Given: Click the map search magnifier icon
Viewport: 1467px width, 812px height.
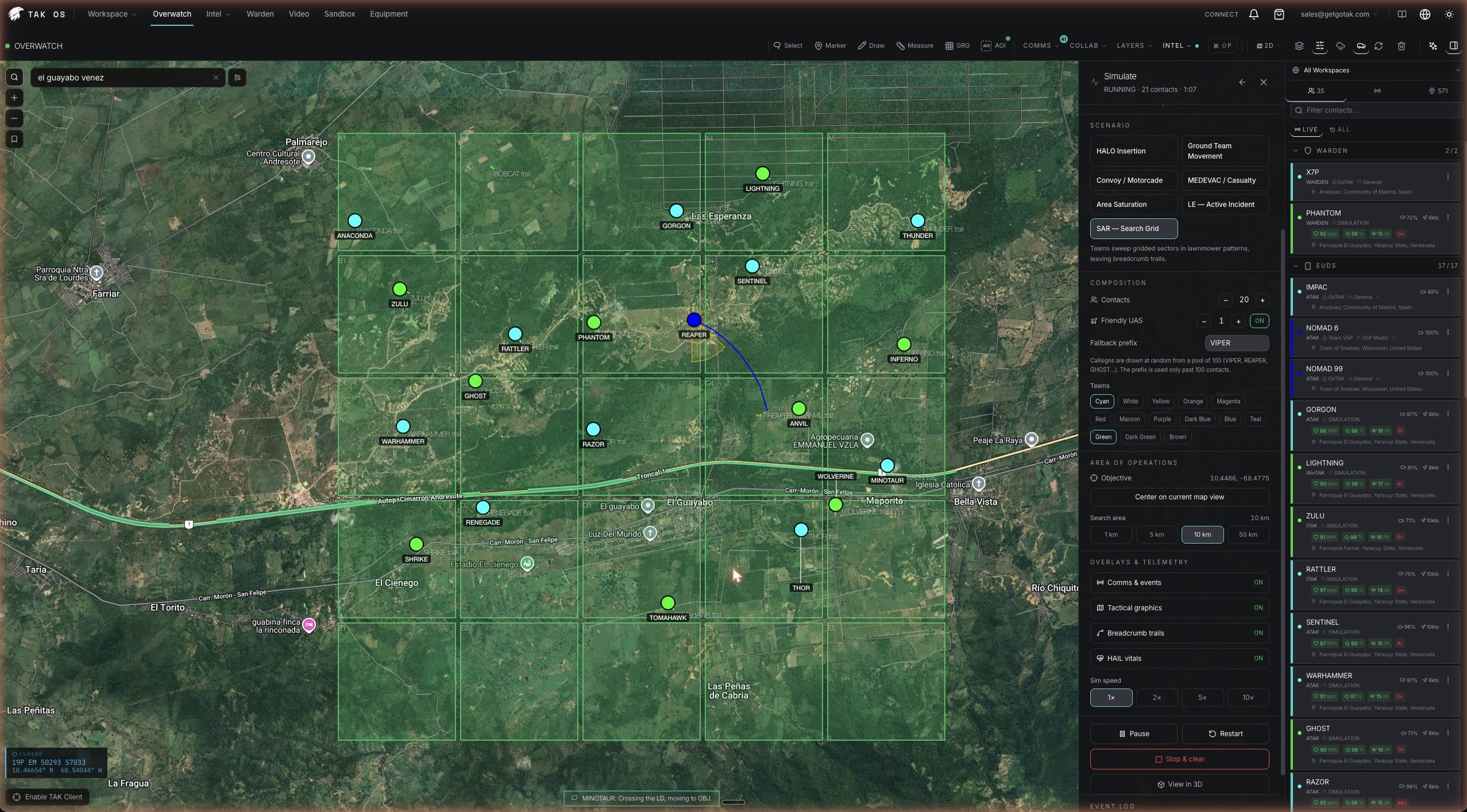Looking at the screenshot, I should 14,77.
